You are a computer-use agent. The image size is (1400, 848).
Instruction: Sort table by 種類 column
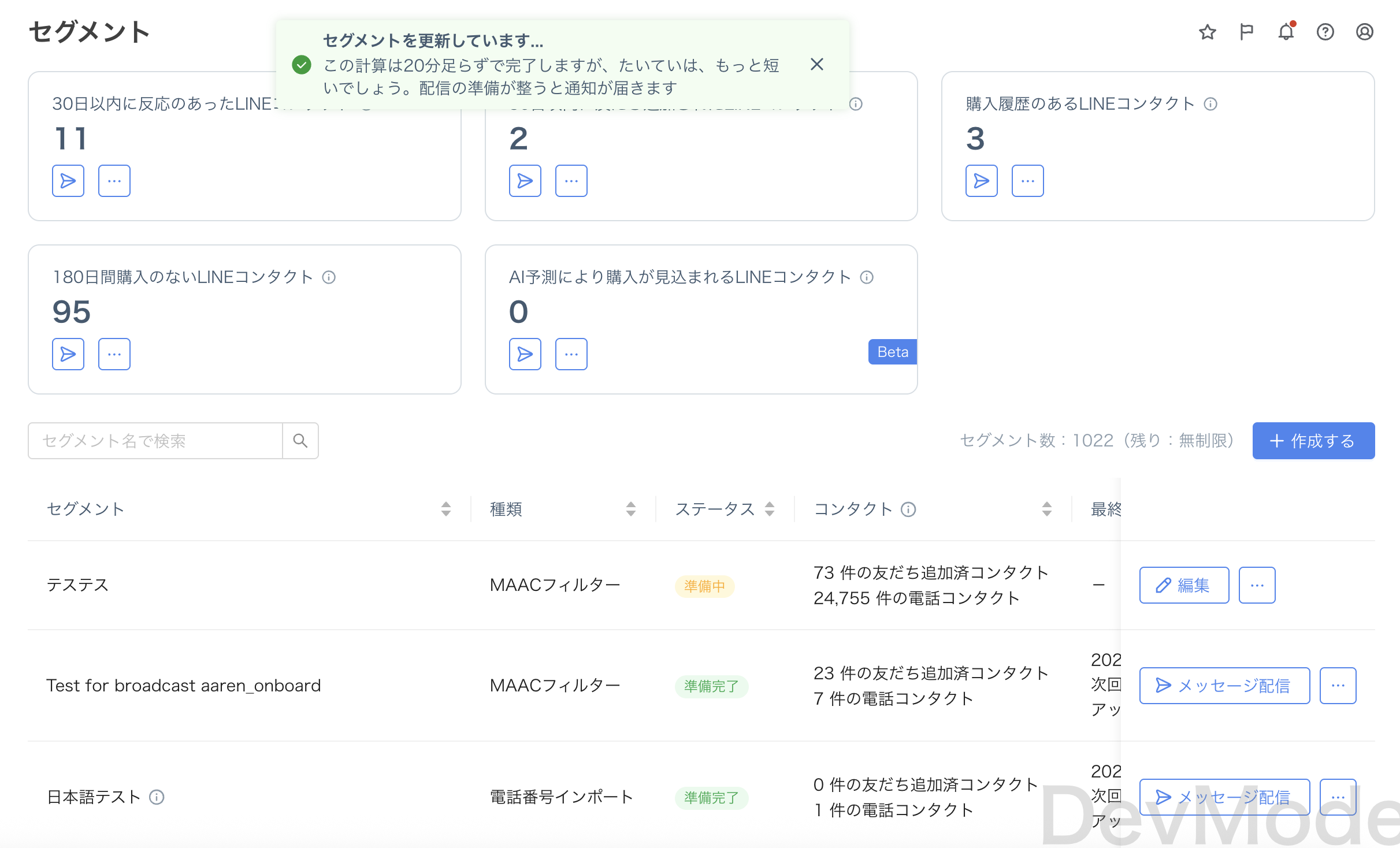630,509
